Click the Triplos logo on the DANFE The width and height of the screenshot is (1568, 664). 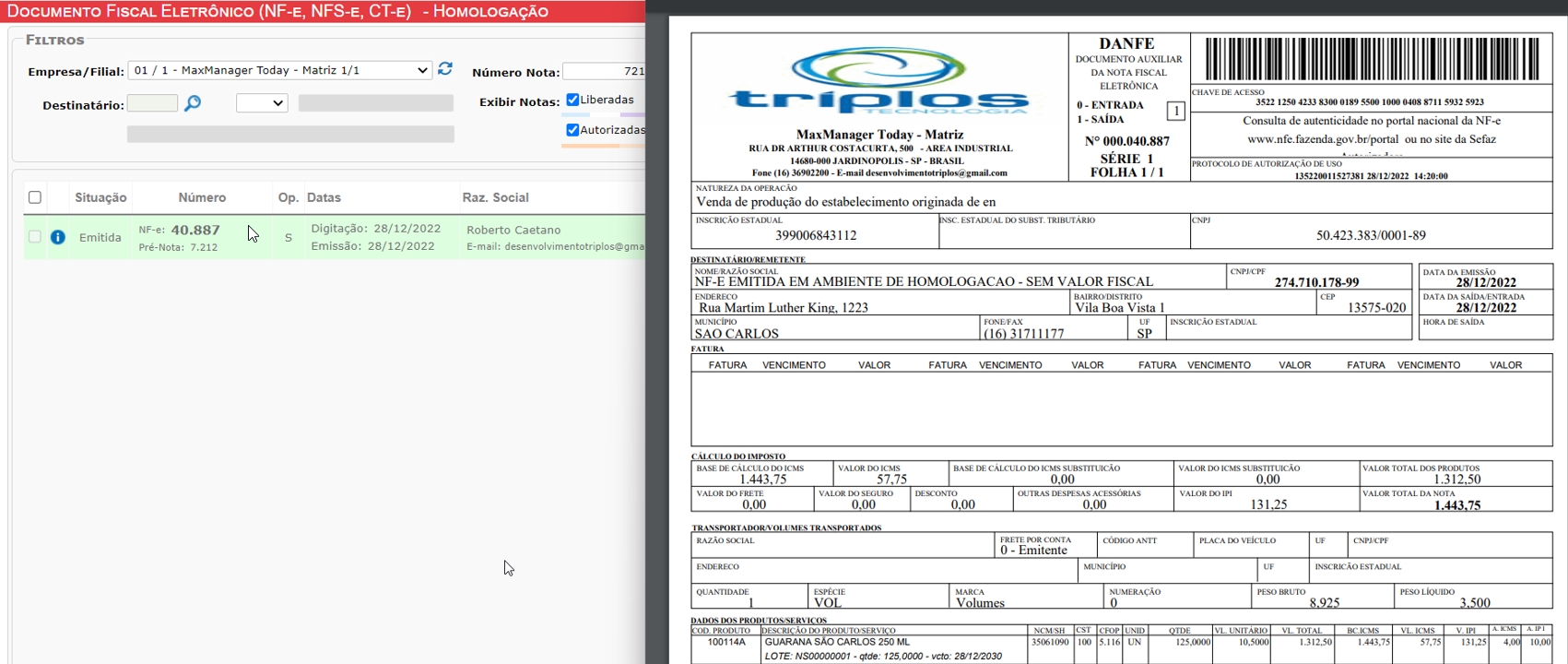click(878, 82)
